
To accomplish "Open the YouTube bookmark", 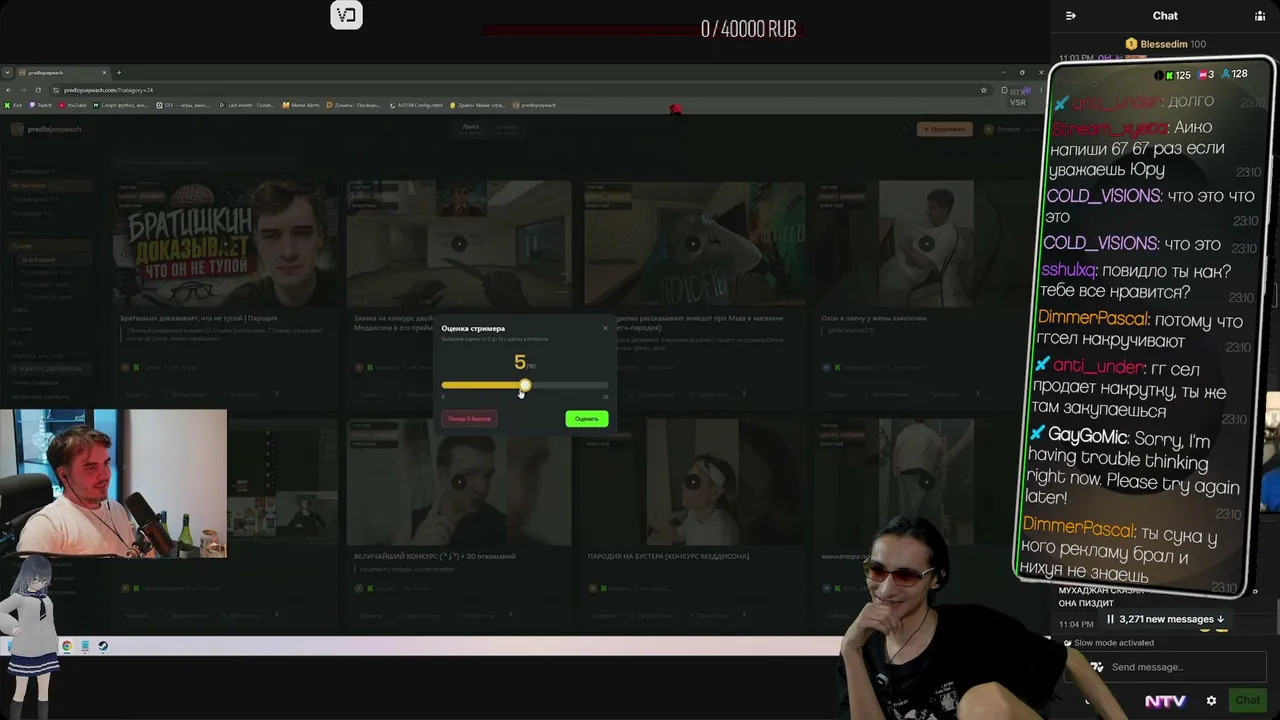I will click(74, 105).
